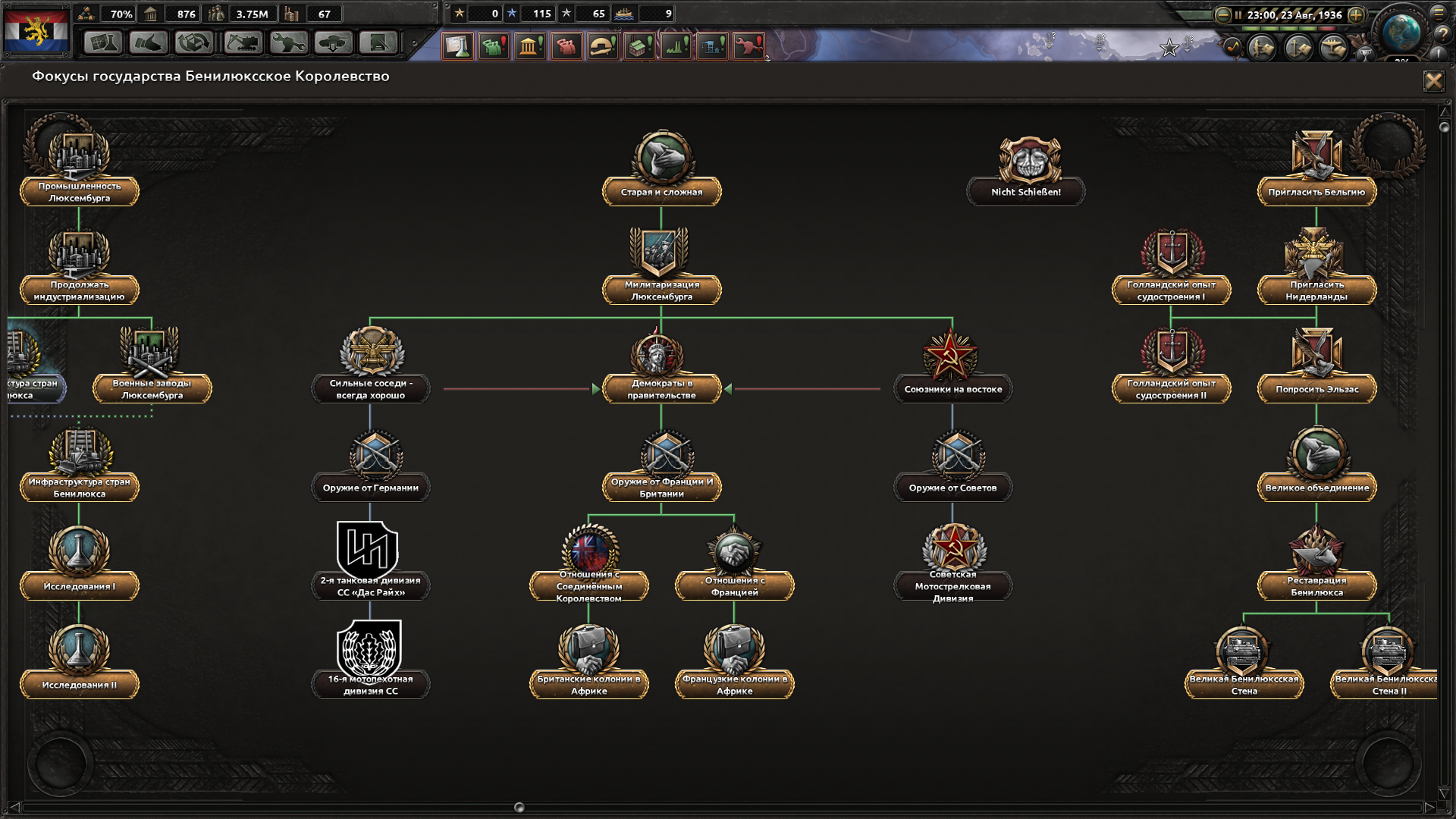Open the Deployment tank icon
The width and height of the screenshot is (1456, 819).
(x=332, y=43)
